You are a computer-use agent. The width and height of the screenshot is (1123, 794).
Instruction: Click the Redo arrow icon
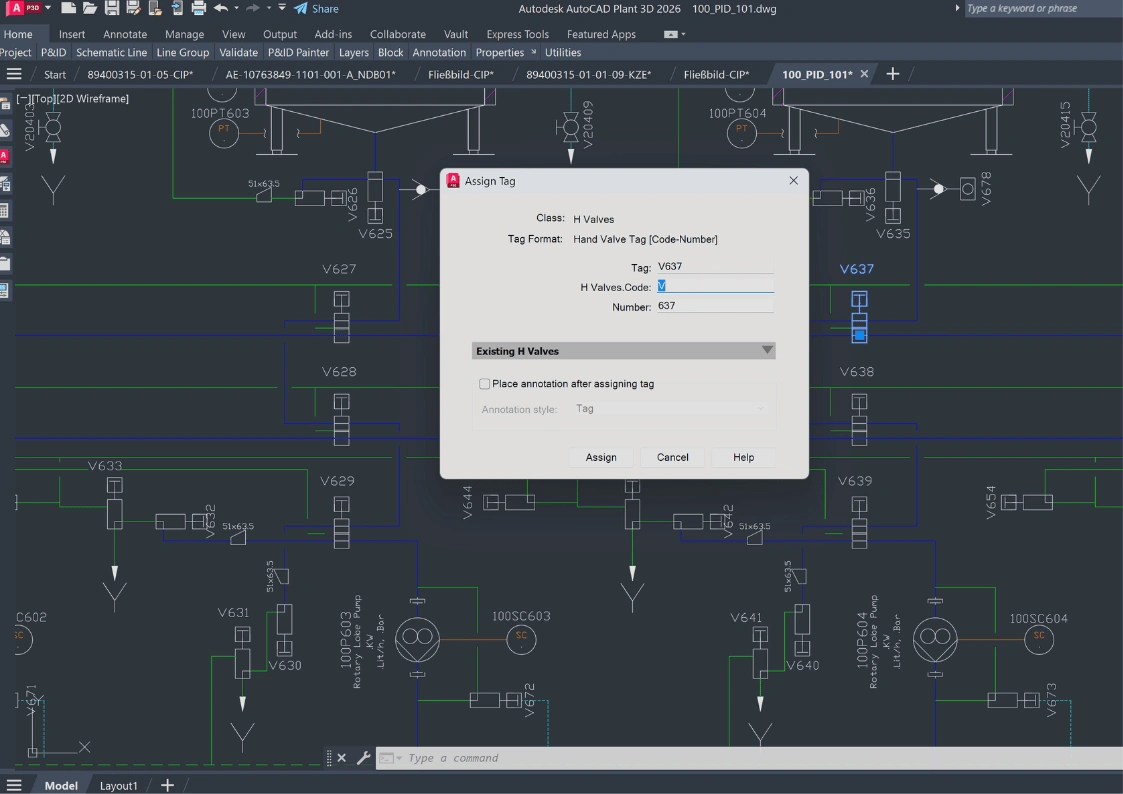[252, 9]
